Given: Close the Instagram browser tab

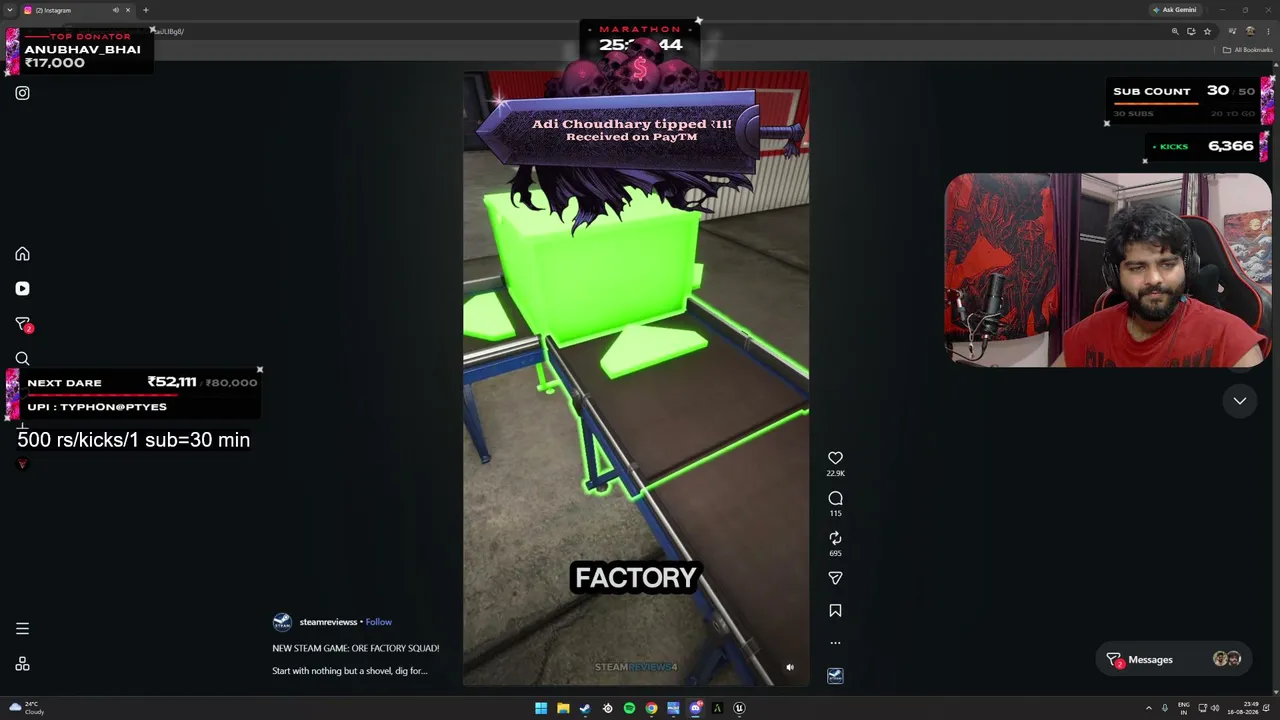Looking at the screenshot, I should 128,10.
